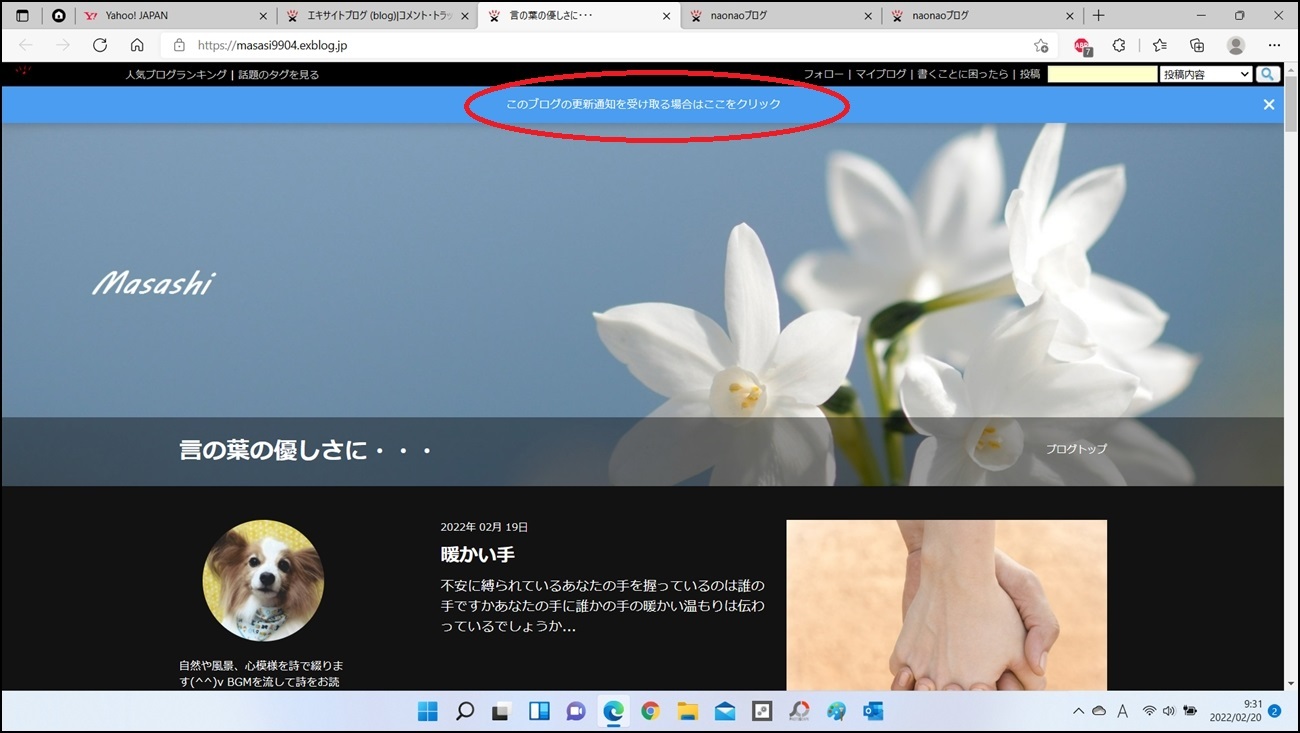The width and height of the screenshot is (1300, 733).
Task: Click the yellow blog search input field
Action: click(x=1102, y=74)
